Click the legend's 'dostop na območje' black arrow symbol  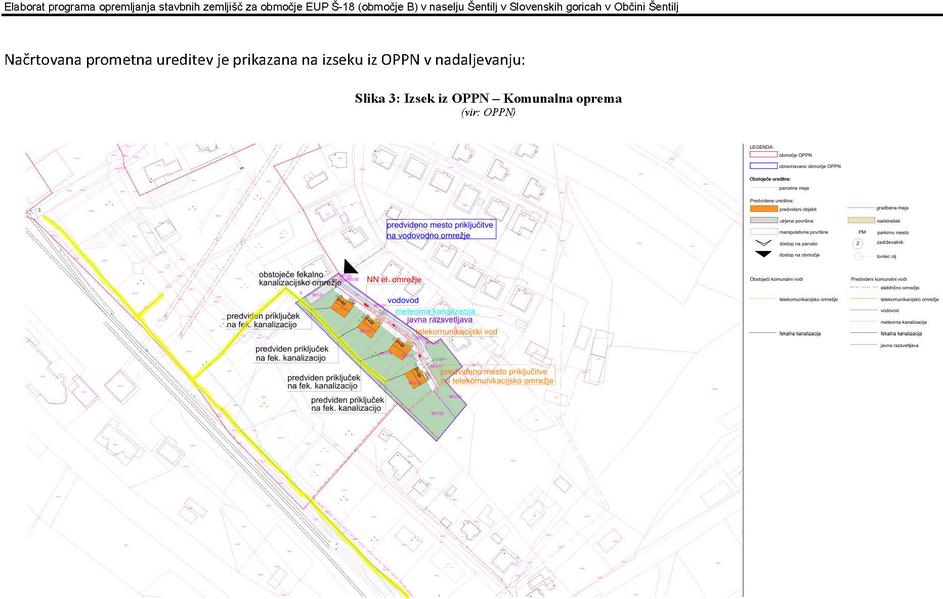tap(763, 254)
